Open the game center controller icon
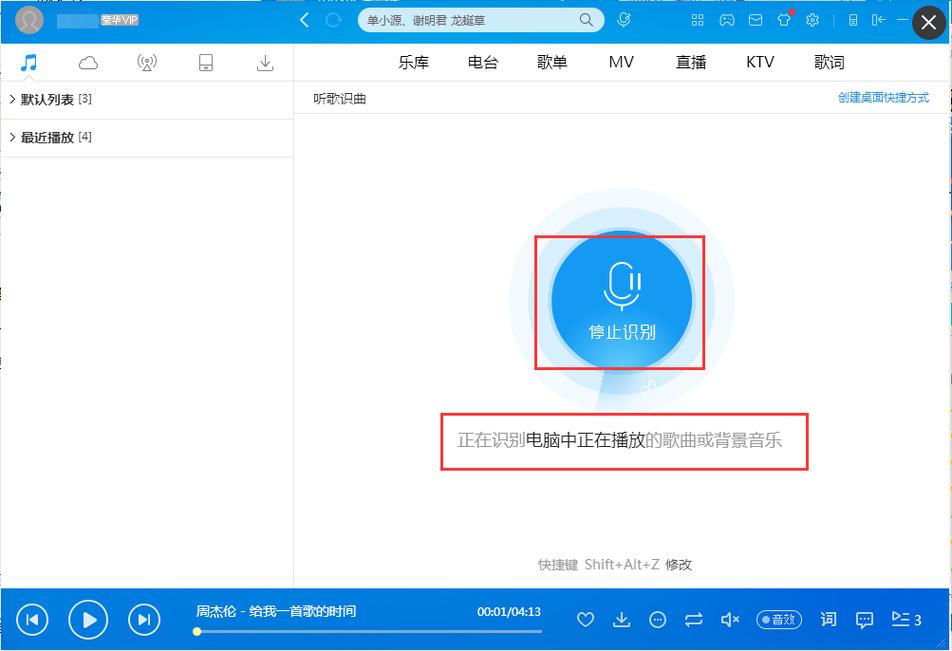This screenshot has height=651, width=952. (x=727, y=20)
